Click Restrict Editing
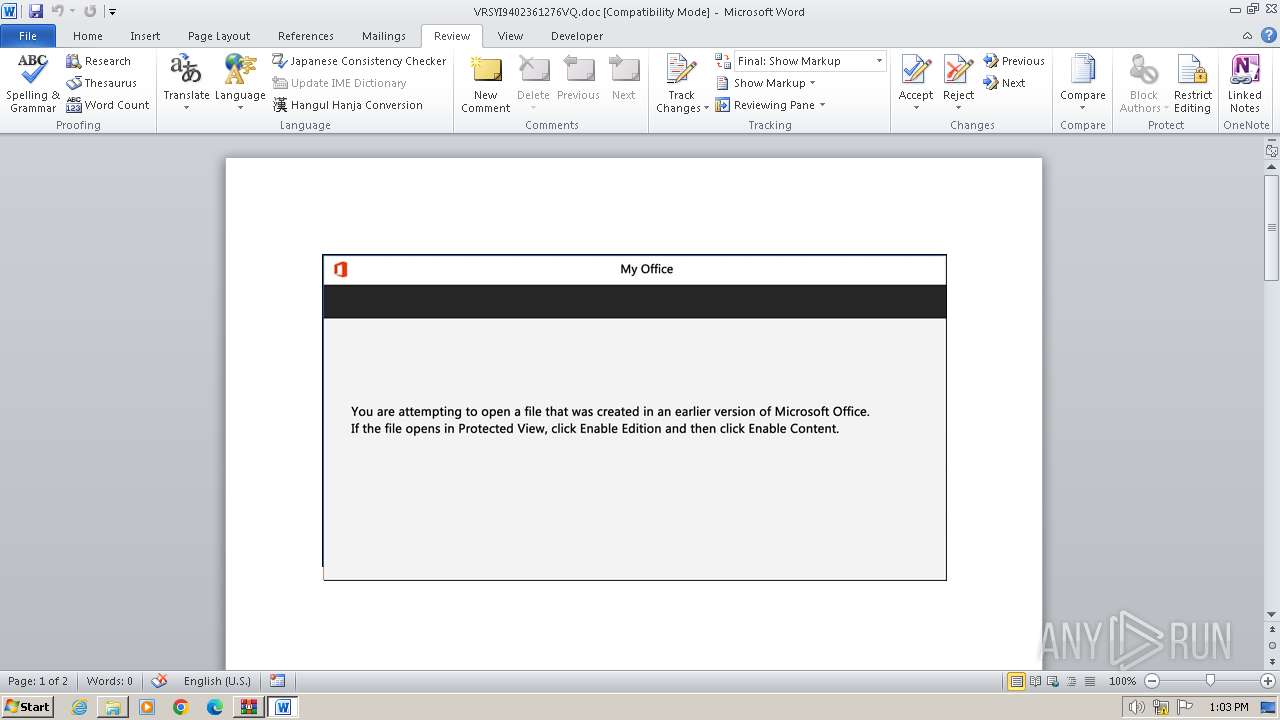The image size is (1280, 720). click(1192, 83)
